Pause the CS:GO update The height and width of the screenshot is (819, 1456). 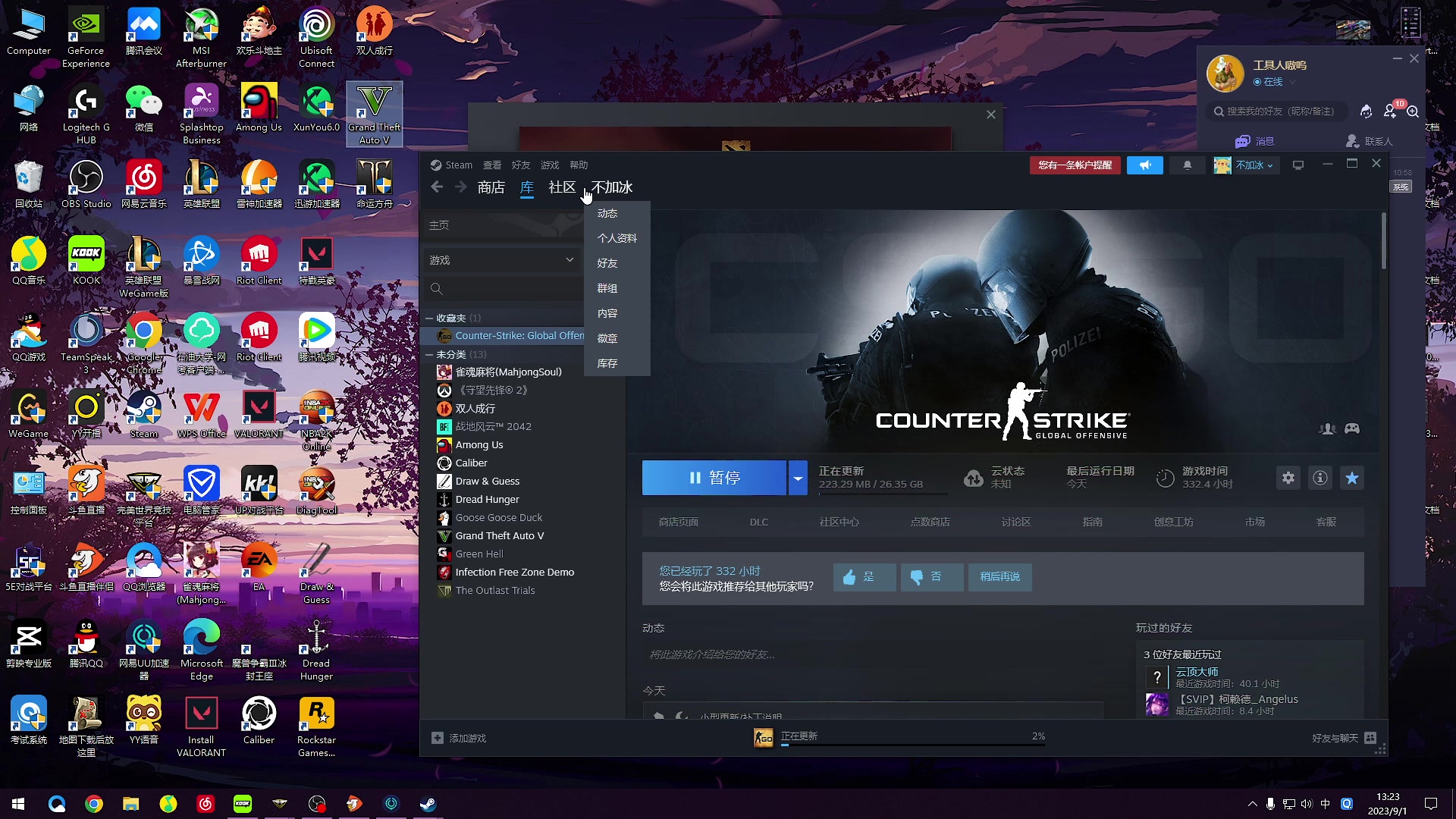[714, 478]
